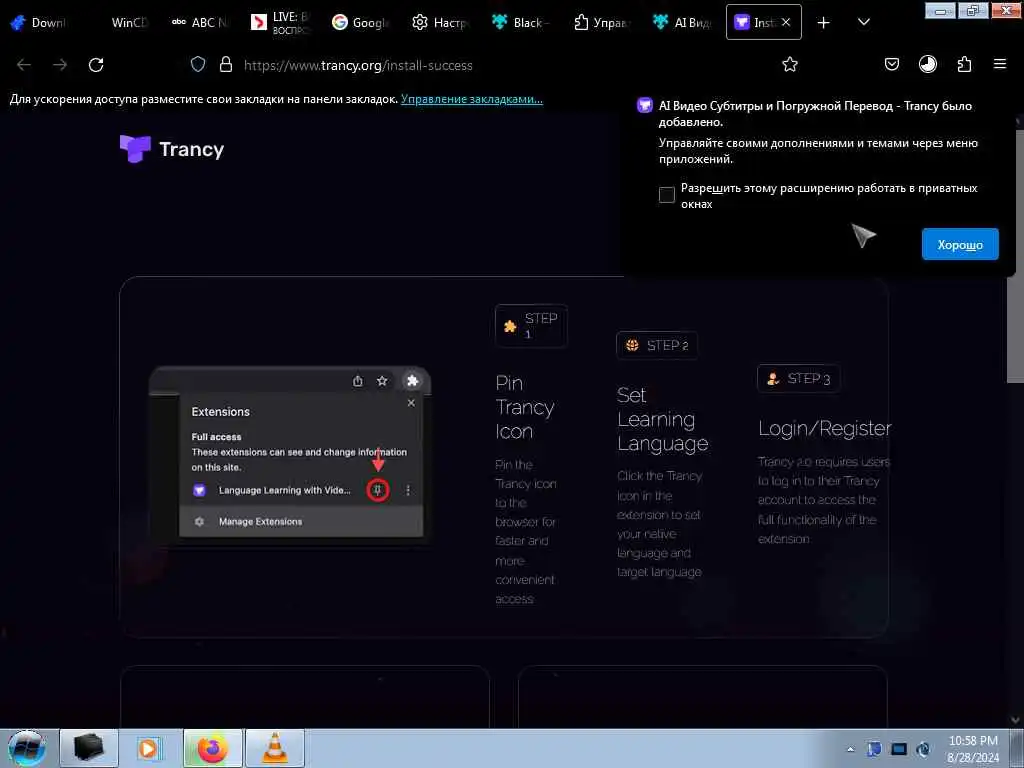The width and height of the screenshot is (1024, 768).
Task: Open the Управление закладками link
Action: (472, 99)
